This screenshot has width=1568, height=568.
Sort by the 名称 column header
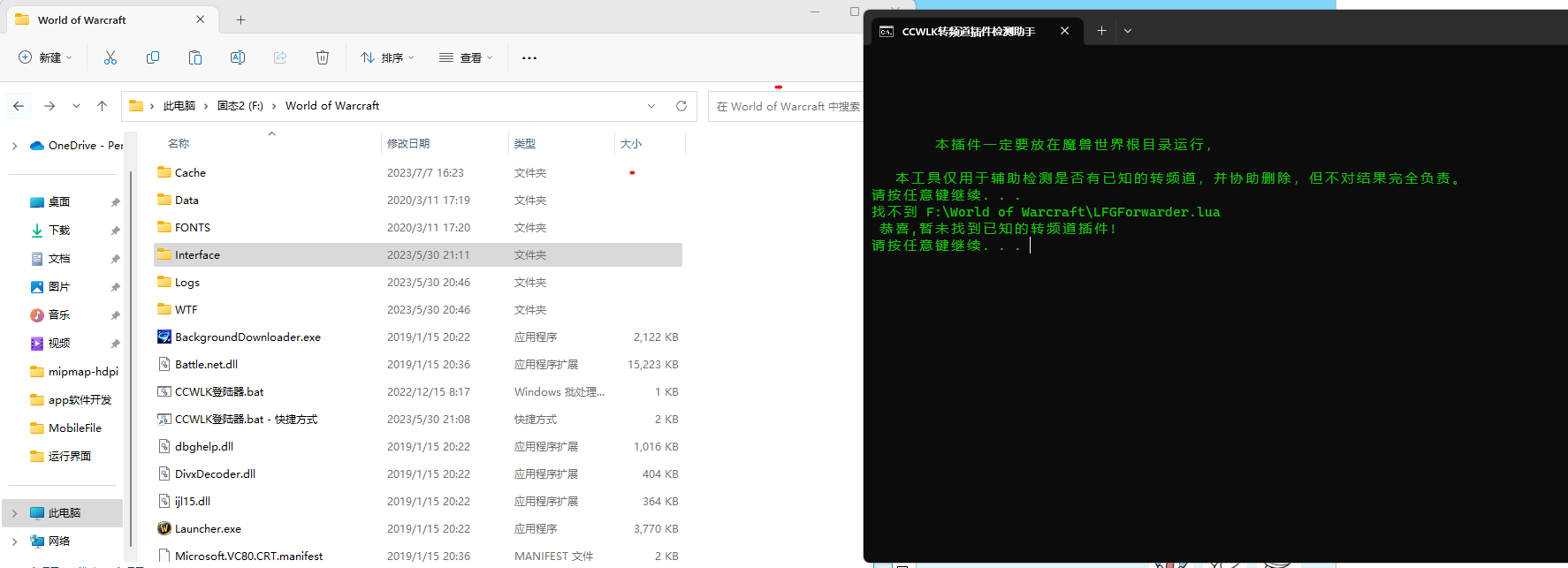(179, 143)
